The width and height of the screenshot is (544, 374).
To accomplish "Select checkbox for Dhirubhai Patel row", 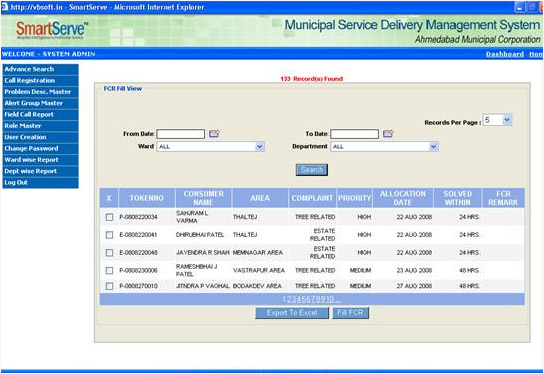I will pos(109,235).
